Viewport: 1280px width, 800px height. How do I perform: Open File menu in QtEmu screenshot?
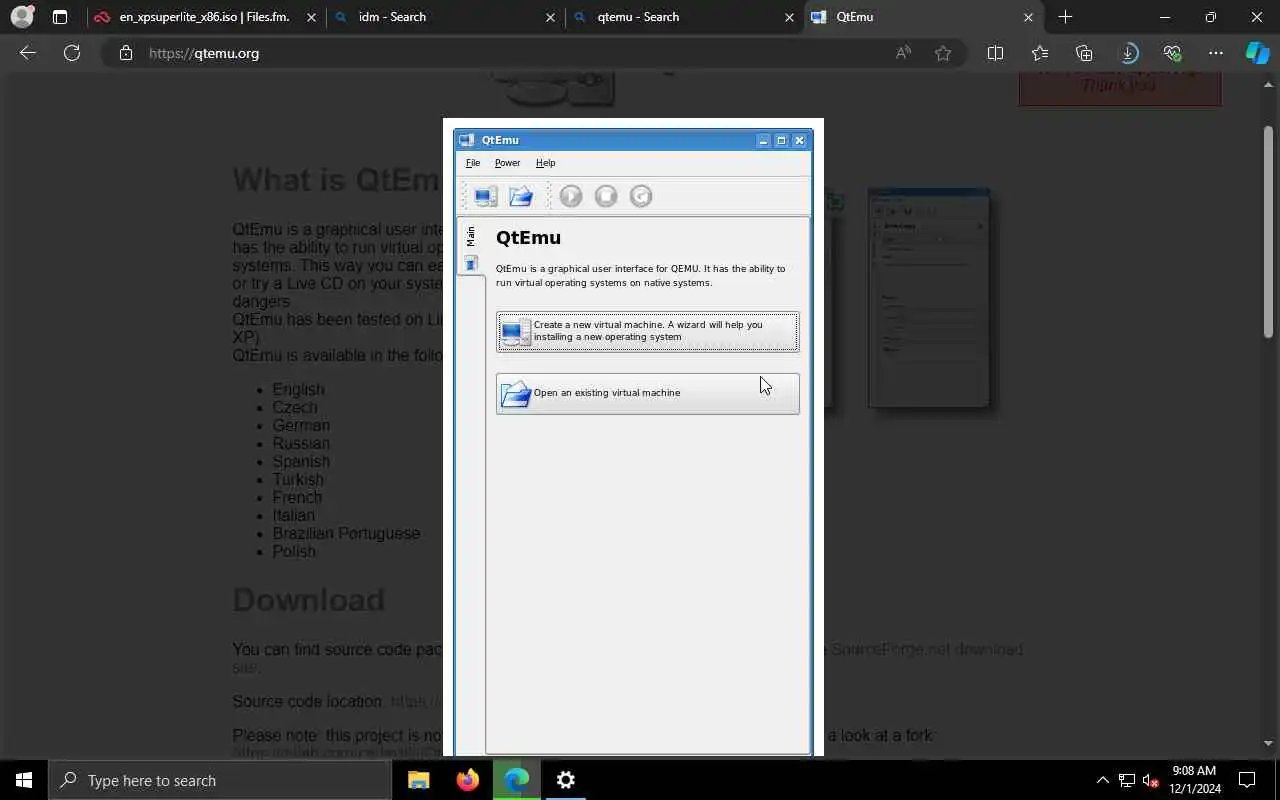(x=473, y=163)
